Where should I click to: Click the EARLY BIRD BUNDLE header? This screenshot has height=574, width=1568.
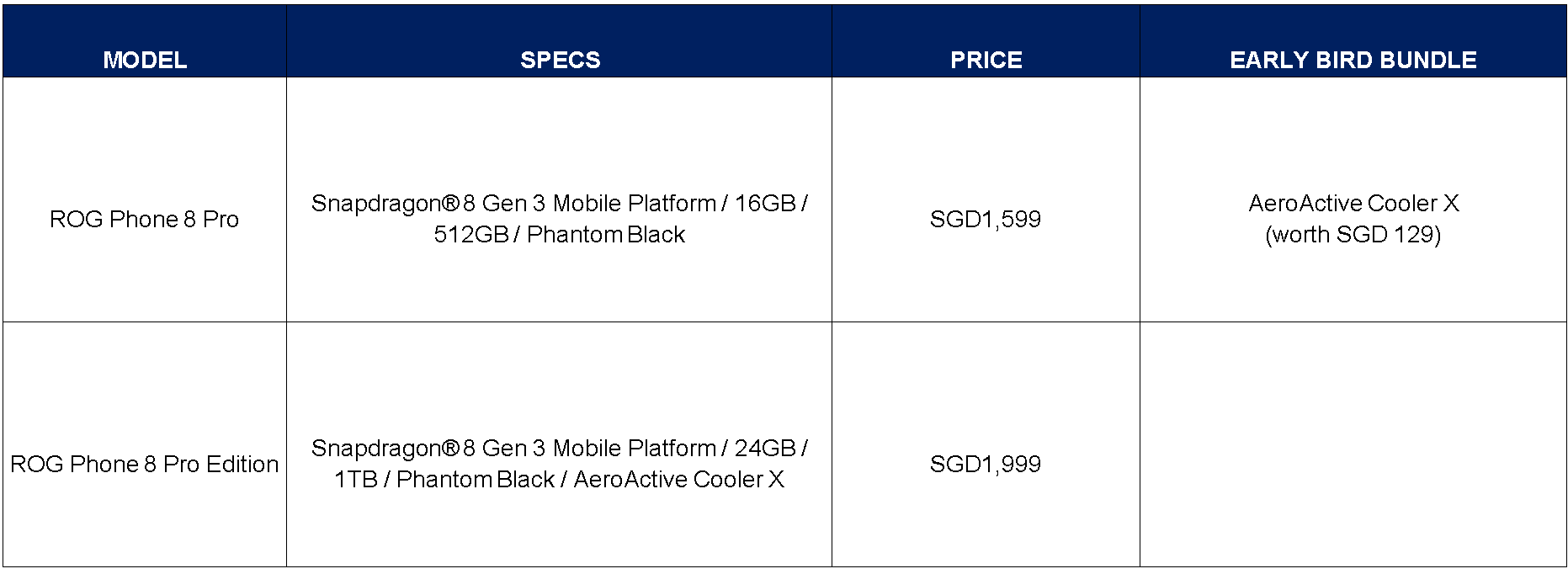click(x=1353, y=60)
